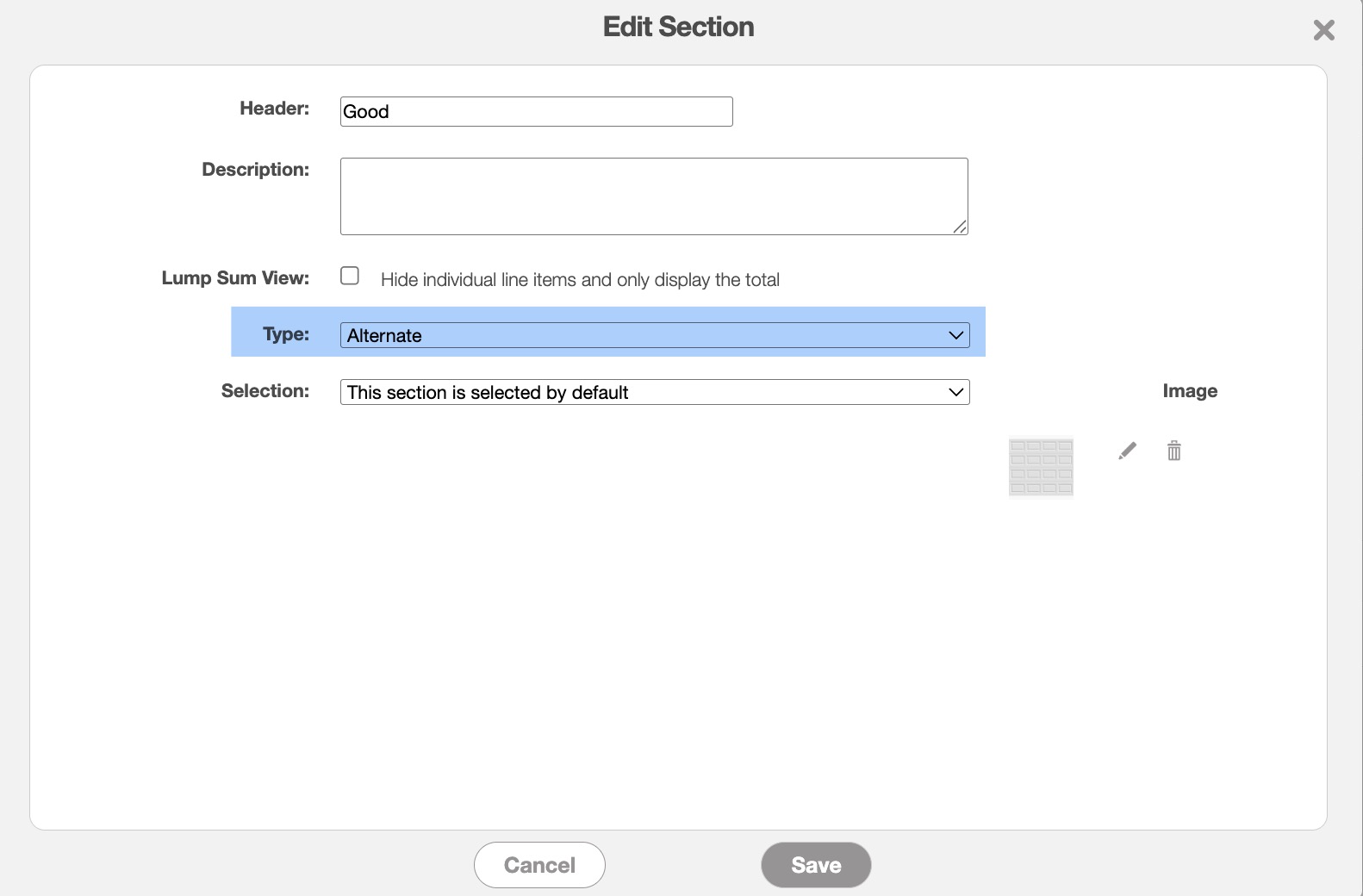
Task: Click inside the Description text area
Action: click(653, 196)
